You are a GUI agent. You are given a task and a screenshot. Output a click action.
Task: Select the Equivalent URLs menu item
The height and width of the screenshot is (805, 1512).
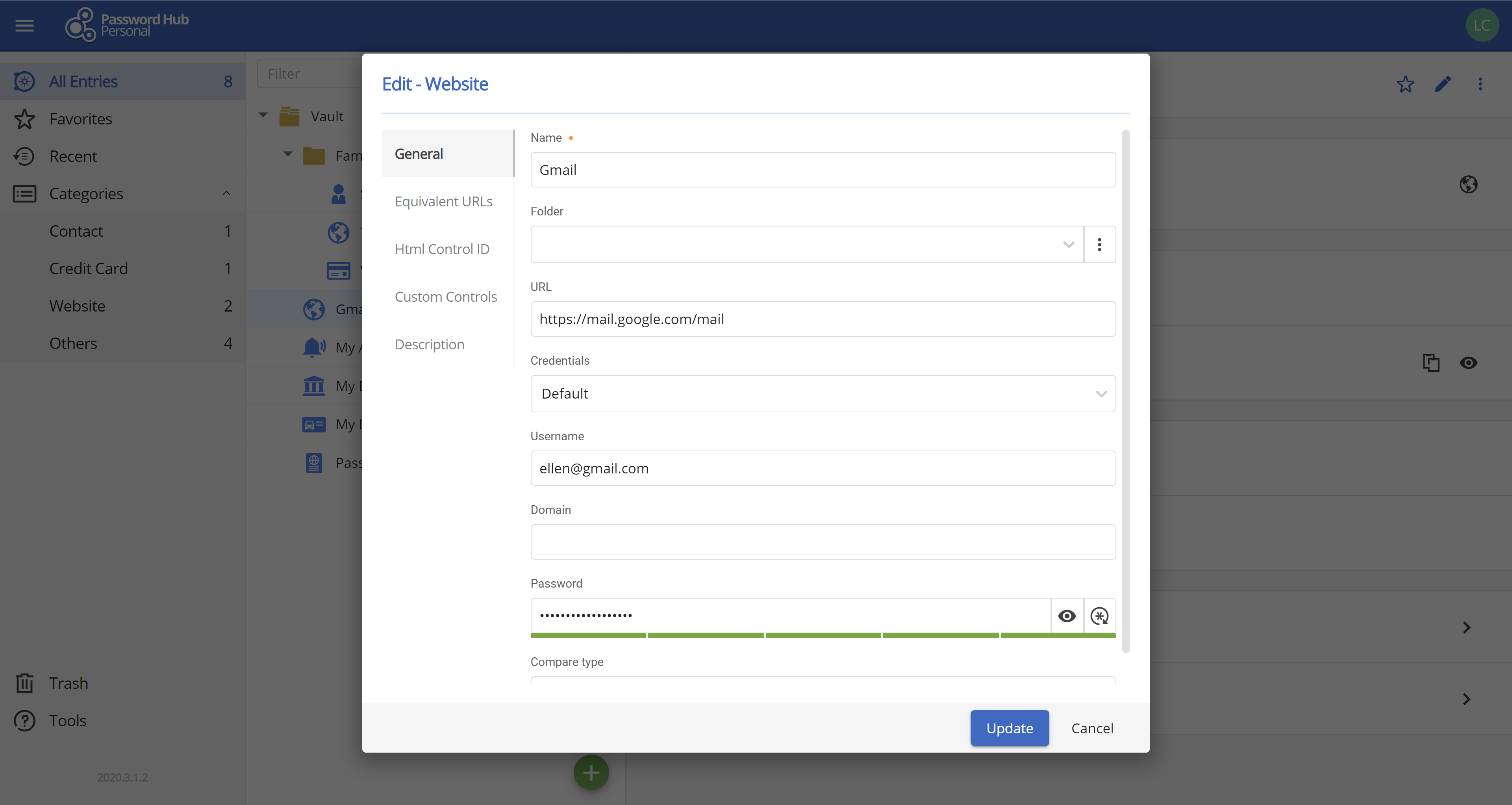pos(444,200)
